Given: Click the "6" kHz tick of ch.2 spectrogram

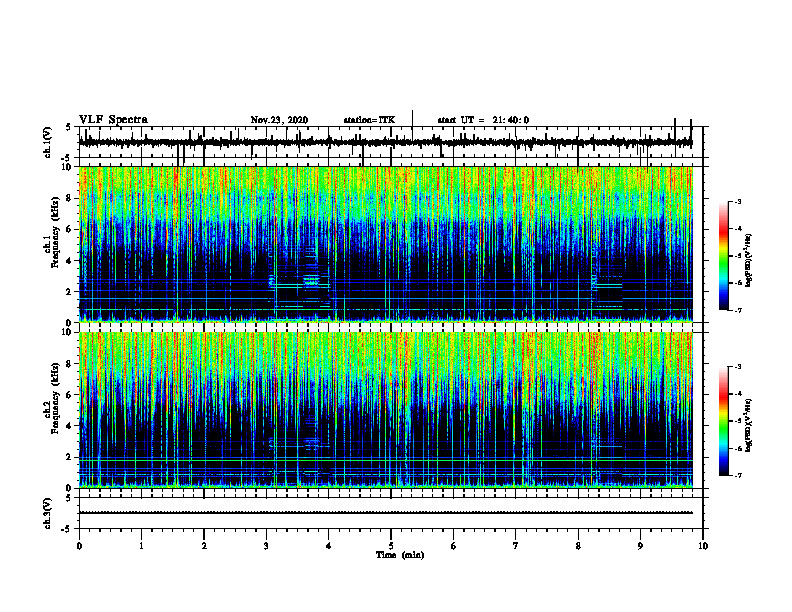Looking at the screenshot, I should pos(71,395).
